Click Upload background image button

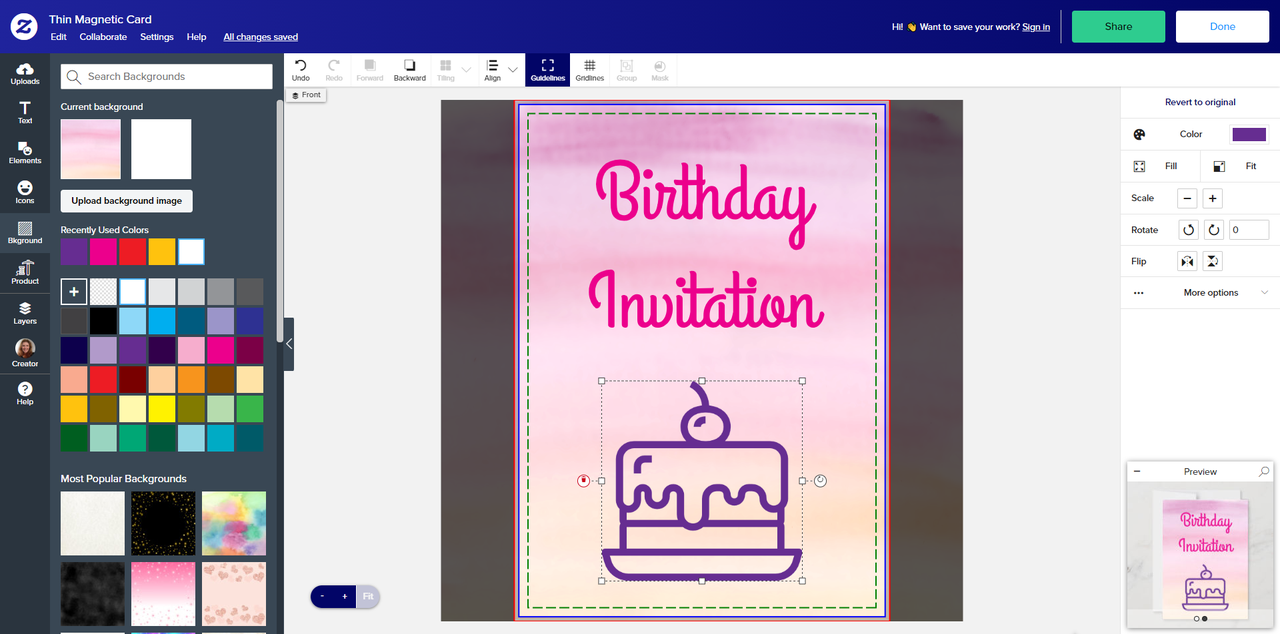click(127, 201)
